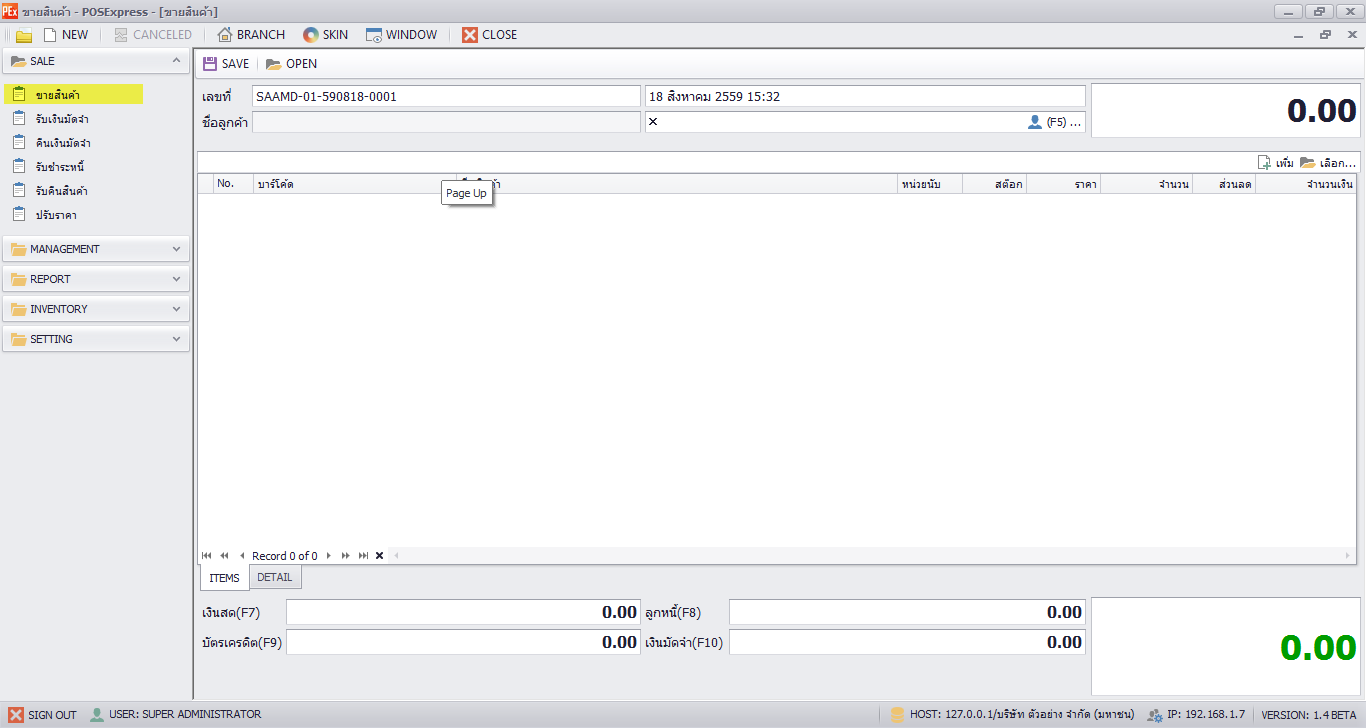The height and width of the screenshot is (728, 1366).
Task: Click the เลขที่ document number field
Action: (446, 96)
